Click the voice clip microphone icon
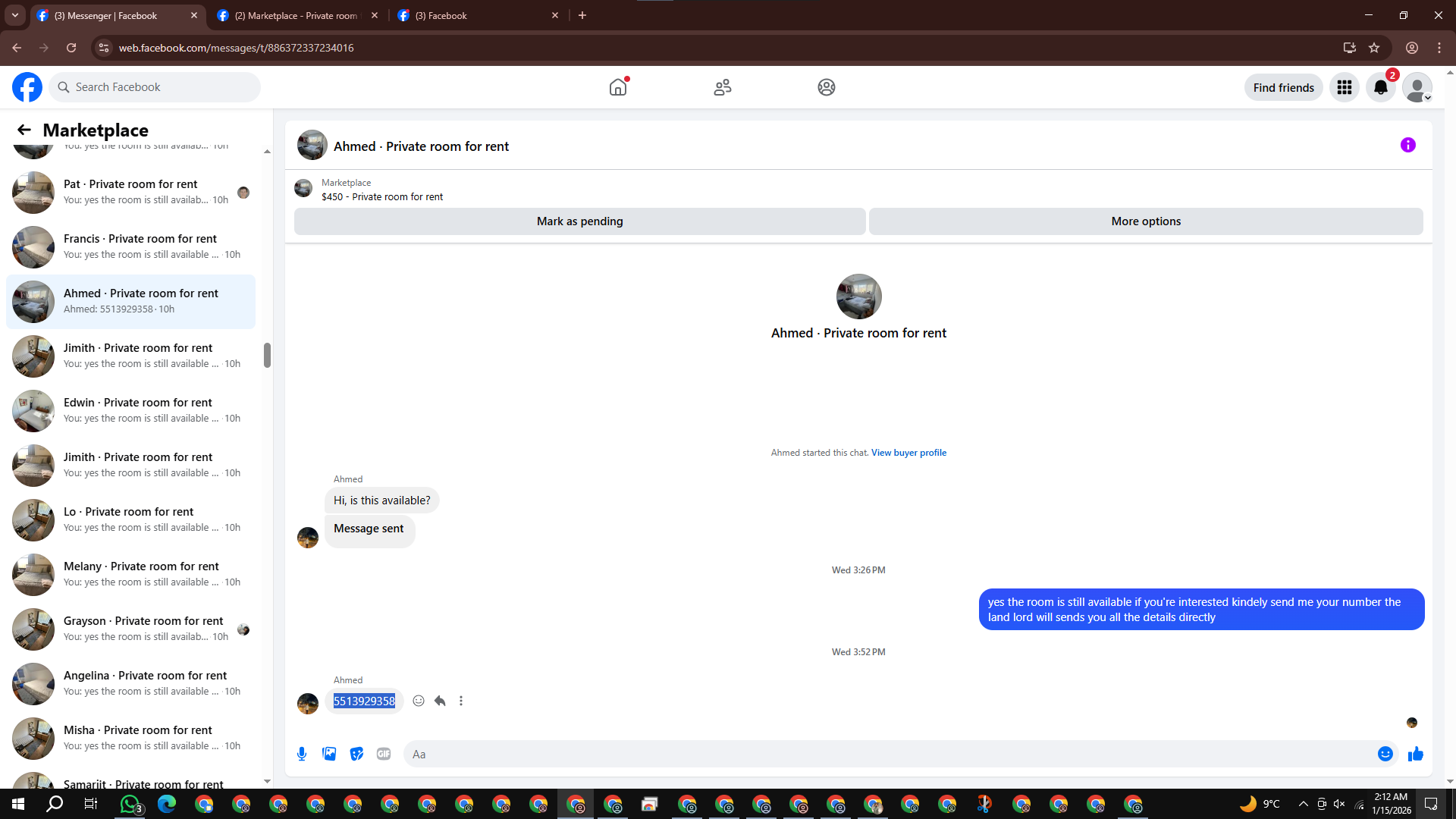Image resolution: width=1456 pixels, height=819 pixels. 302,754
